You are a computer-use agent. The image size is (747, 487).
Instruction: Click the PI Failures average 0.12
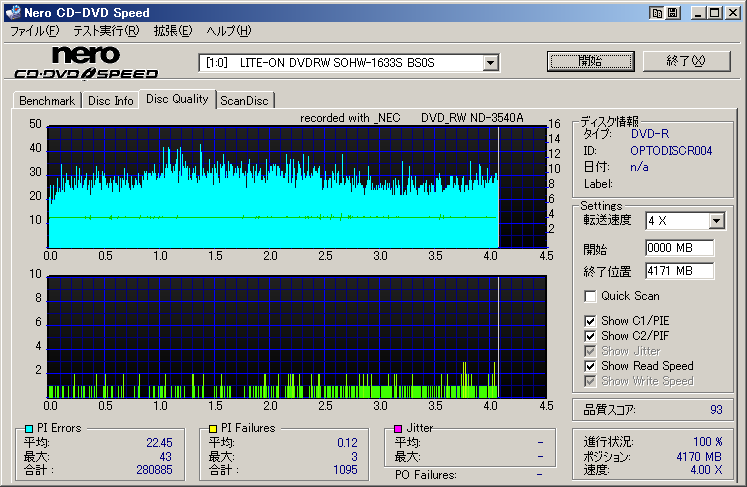347,443
